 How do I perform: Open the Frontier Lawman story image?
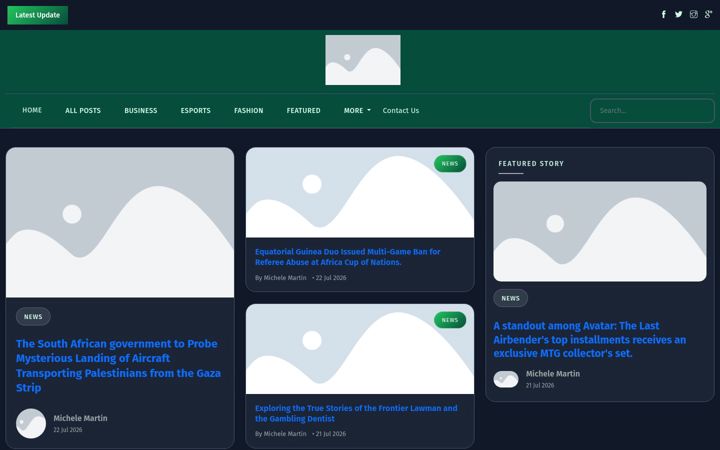360,349
